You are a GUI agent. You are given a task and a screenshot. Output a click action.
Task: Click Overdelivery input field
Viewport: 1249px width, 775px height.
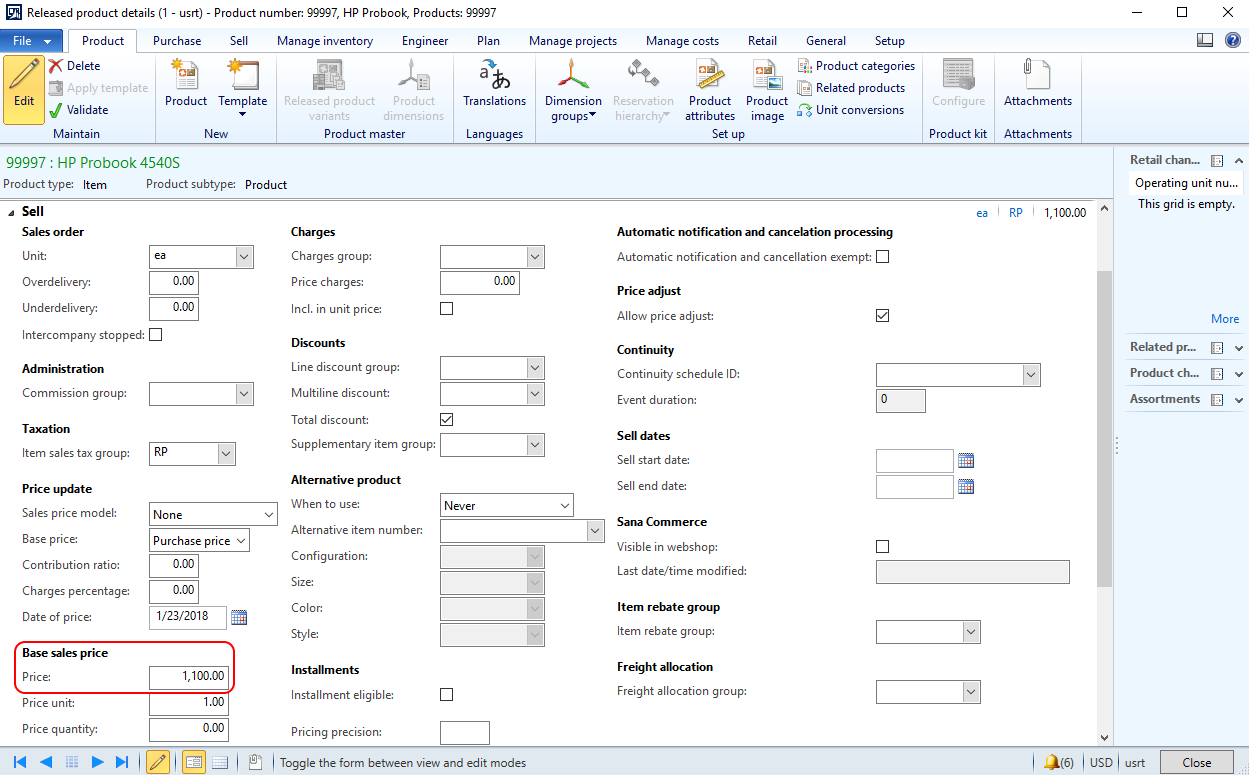[x=173, y=283]
